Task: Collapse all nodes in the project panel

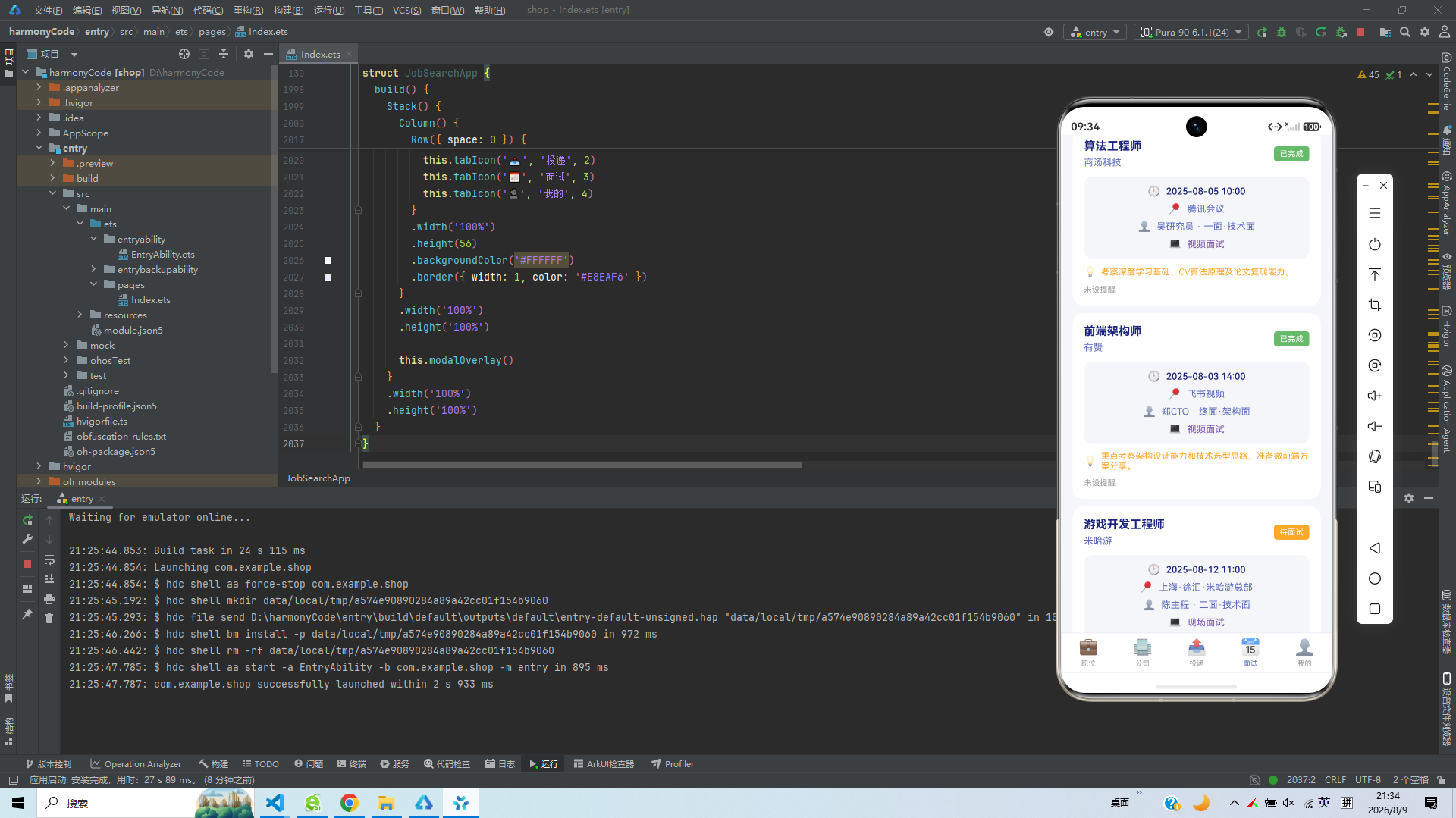Action: [224, 54]
